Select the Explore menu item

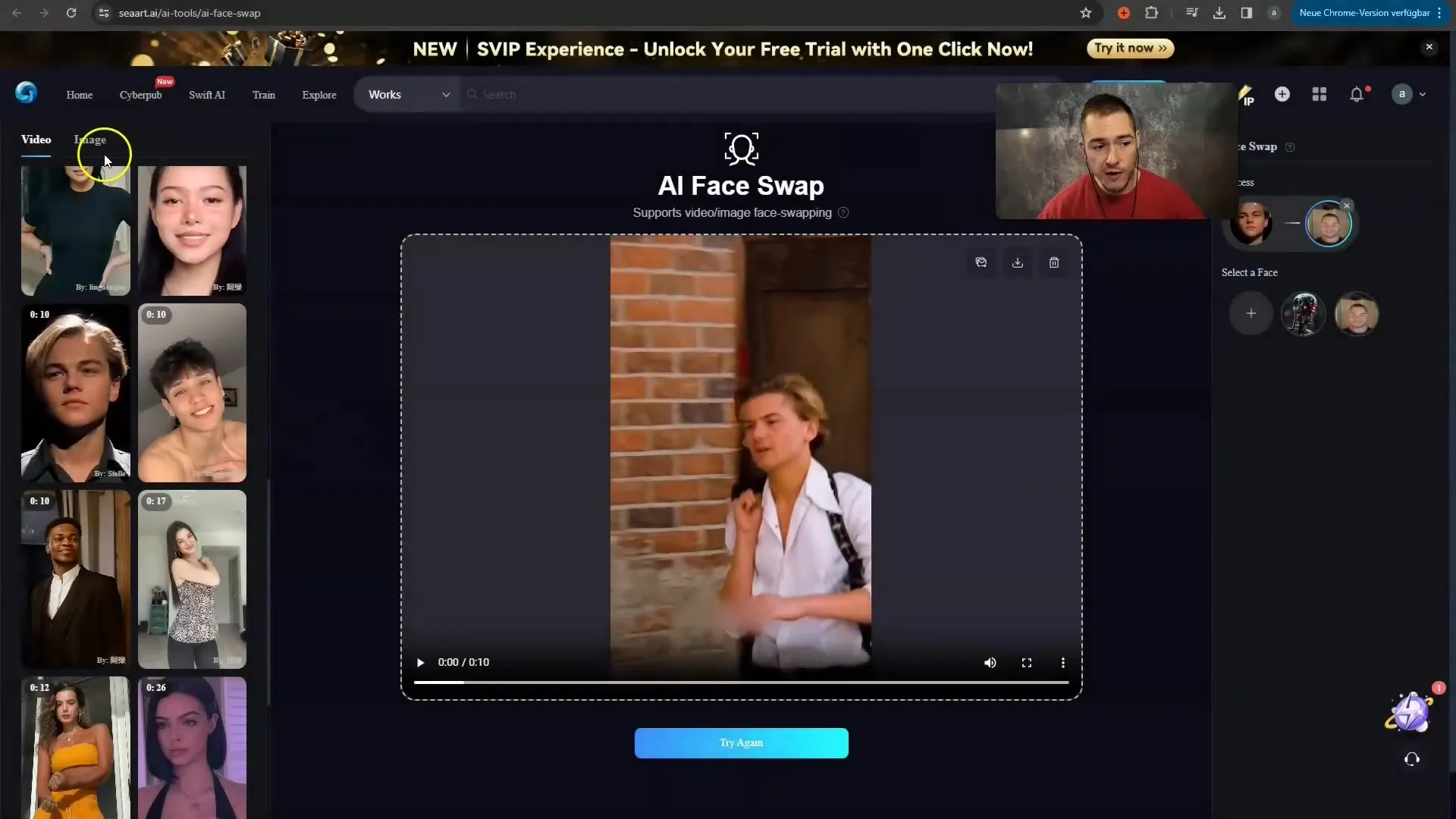pyautogui.click(x=319, y=94)
